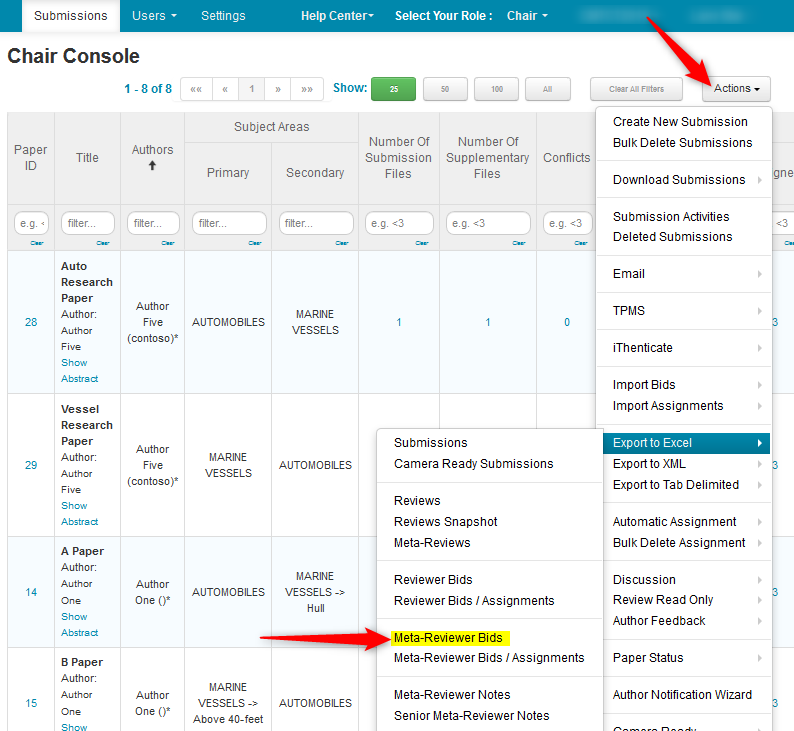Viewport: 794px width, 731px height.
Task: Expand the Help Center menu
Action: tap(337, 16)
